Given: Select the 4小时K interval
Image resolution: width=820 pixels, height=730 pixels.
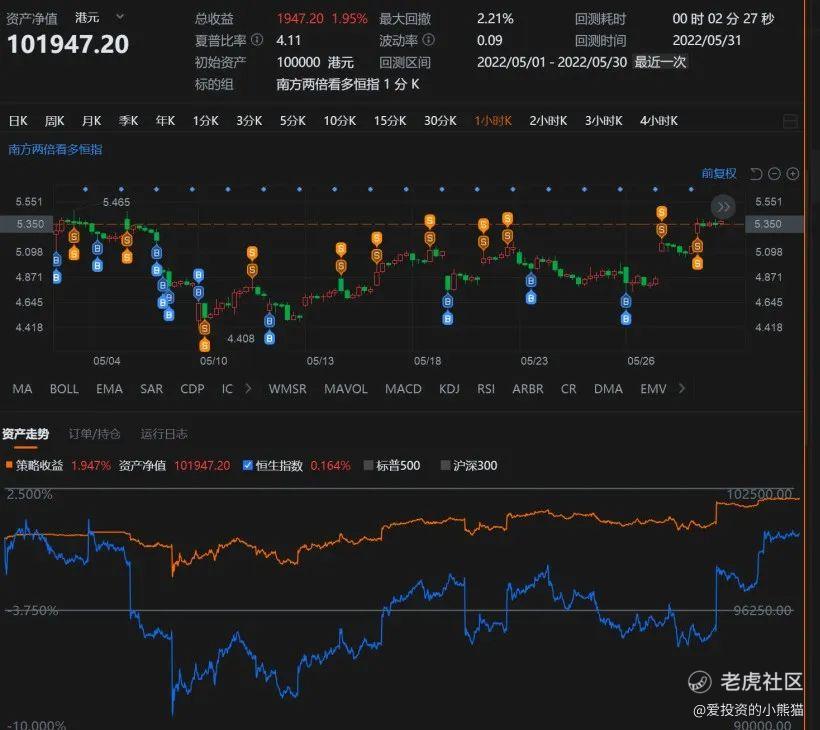Looking at the screenshot, I should pos(659,121).
